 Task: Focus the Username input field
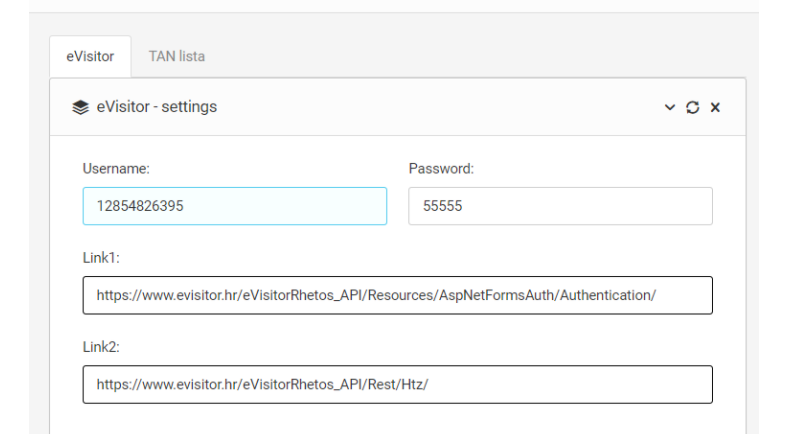(x=235, y=206)
